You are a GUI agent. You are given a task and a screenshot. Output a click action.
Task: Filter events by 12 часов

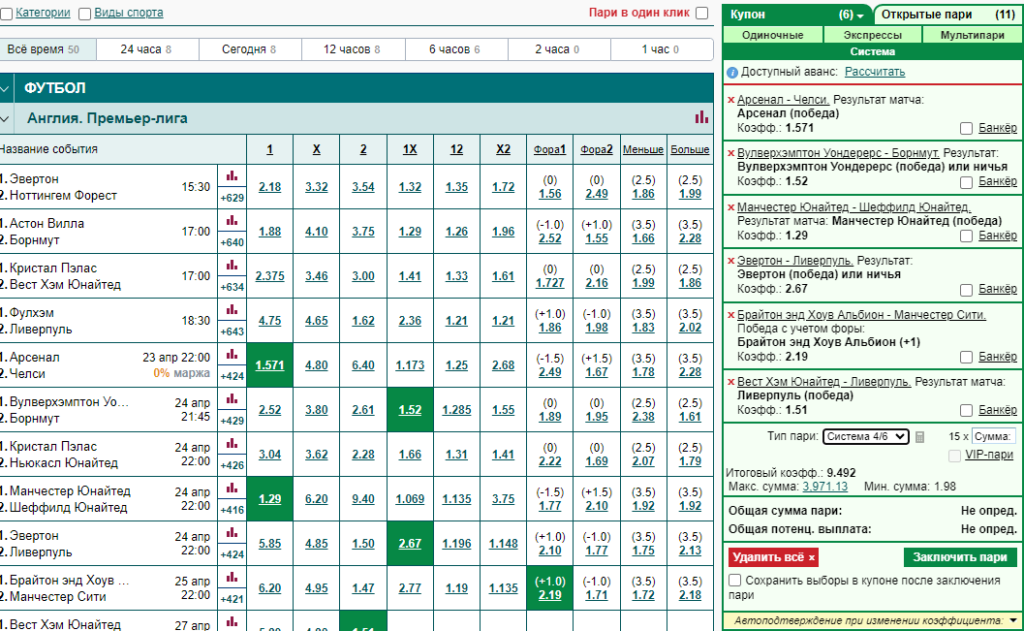tap(353, 49)
